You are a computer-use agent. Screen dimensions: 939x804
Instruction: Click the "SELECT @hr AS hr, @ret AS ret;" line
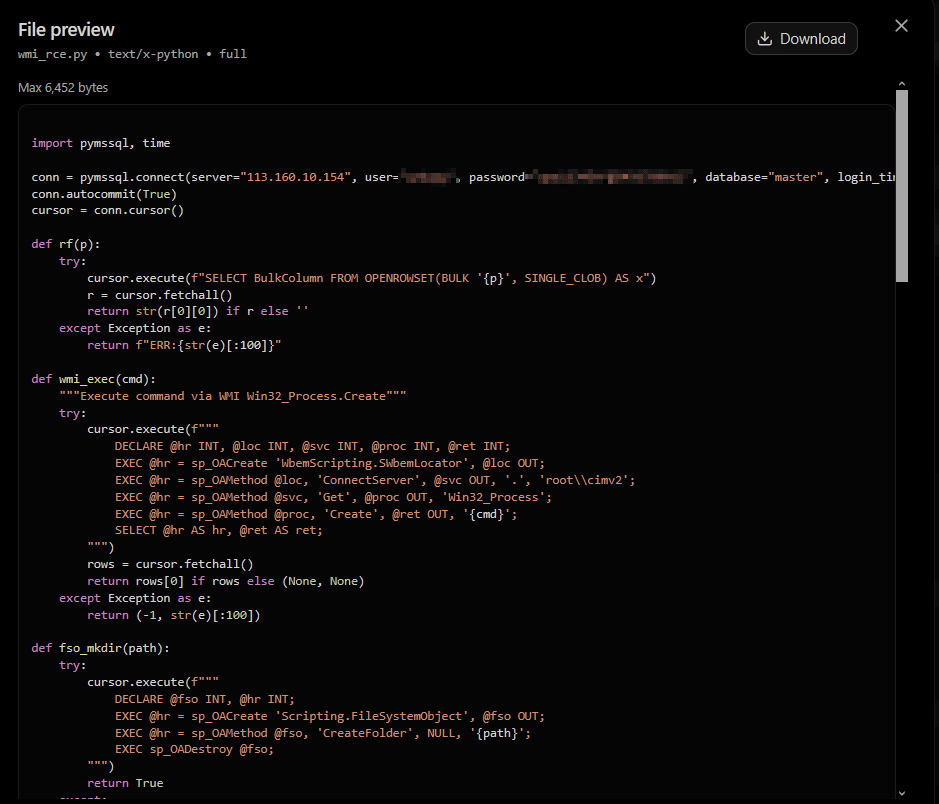point(219,530)
